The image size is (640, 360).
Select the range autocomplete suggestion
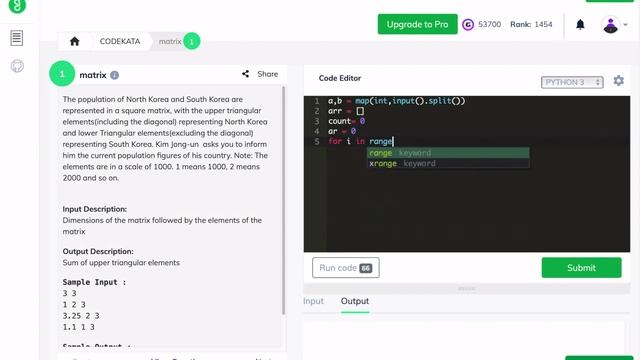[448, 153]
